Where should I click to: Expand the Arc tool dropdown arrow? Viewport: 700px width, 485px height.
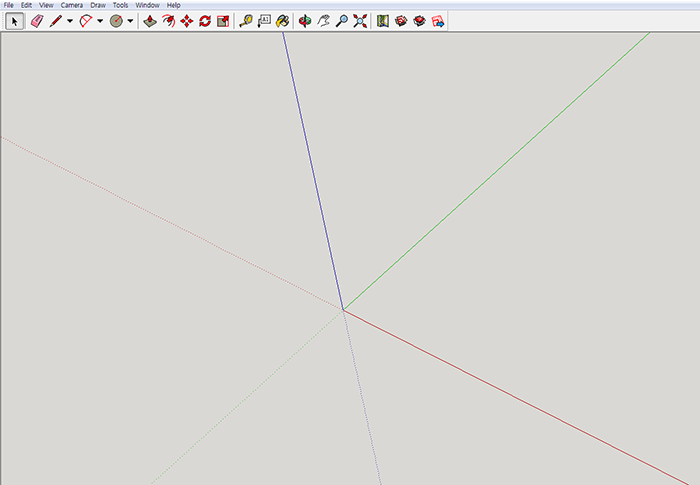click(100, 21)
